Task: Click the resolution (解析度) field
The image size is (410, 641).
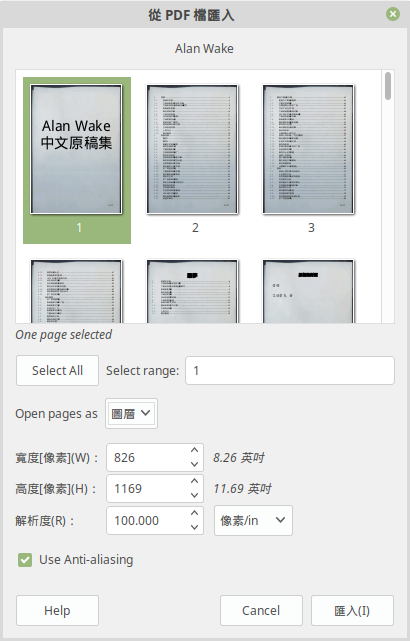Action: tap(147, 520)
